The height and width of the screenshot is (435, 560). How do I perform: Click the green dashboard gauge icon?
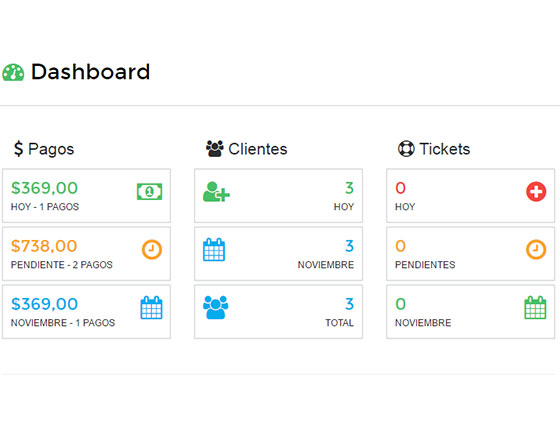[x=13, y=72]
